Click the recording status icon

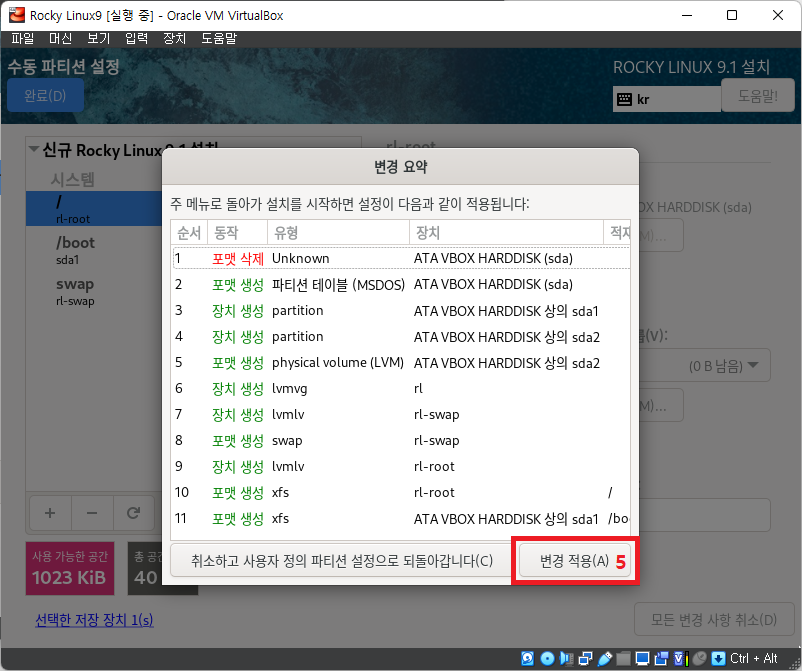click(x=661, y=658)
